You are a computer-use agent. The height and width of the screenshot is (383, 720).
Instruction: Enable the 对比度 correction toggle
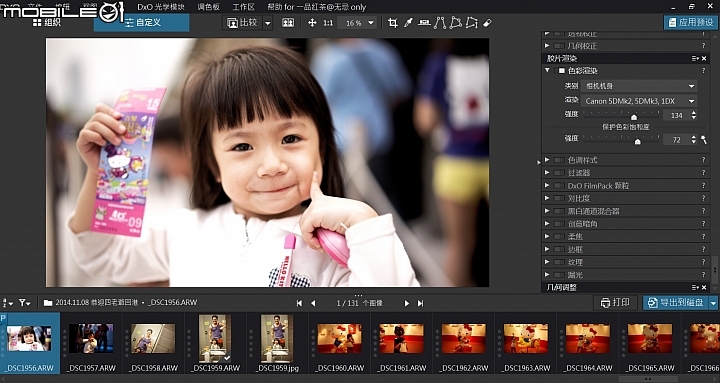point(559,198)
